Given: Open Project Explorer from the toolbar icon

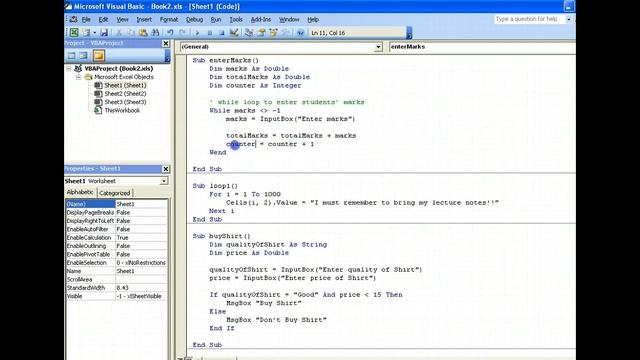Looking at the screenshot, I should (249, 33).
